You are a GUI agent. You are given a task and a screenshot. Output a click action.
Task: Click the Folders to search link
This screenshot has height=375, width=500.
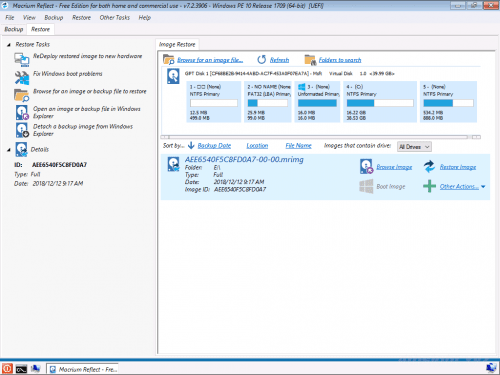(340, 60)
